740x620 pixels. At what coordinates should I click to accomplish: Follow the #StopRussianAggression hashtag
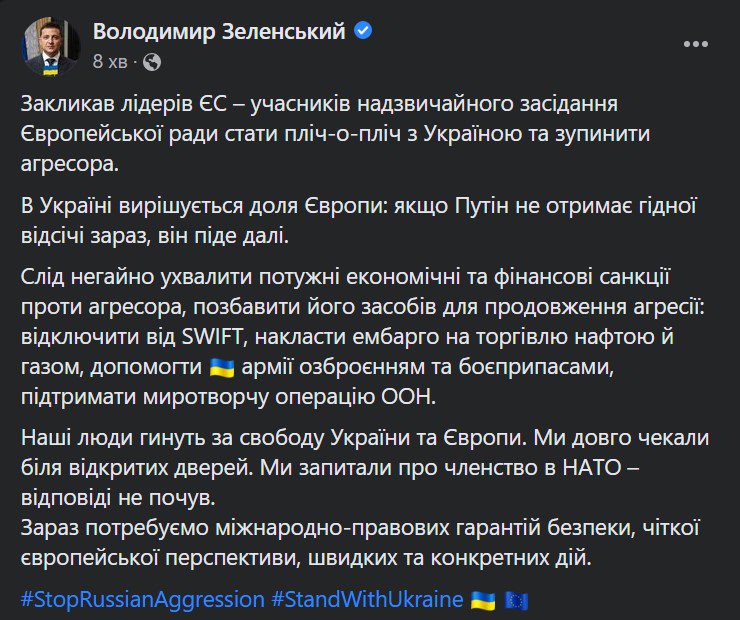click(143, 599)
